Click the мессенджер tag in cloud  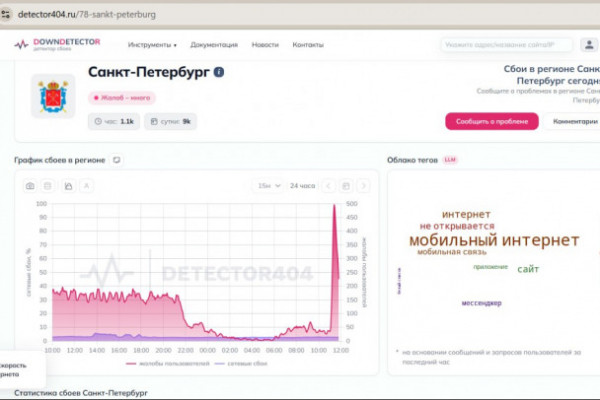point(481,303)
